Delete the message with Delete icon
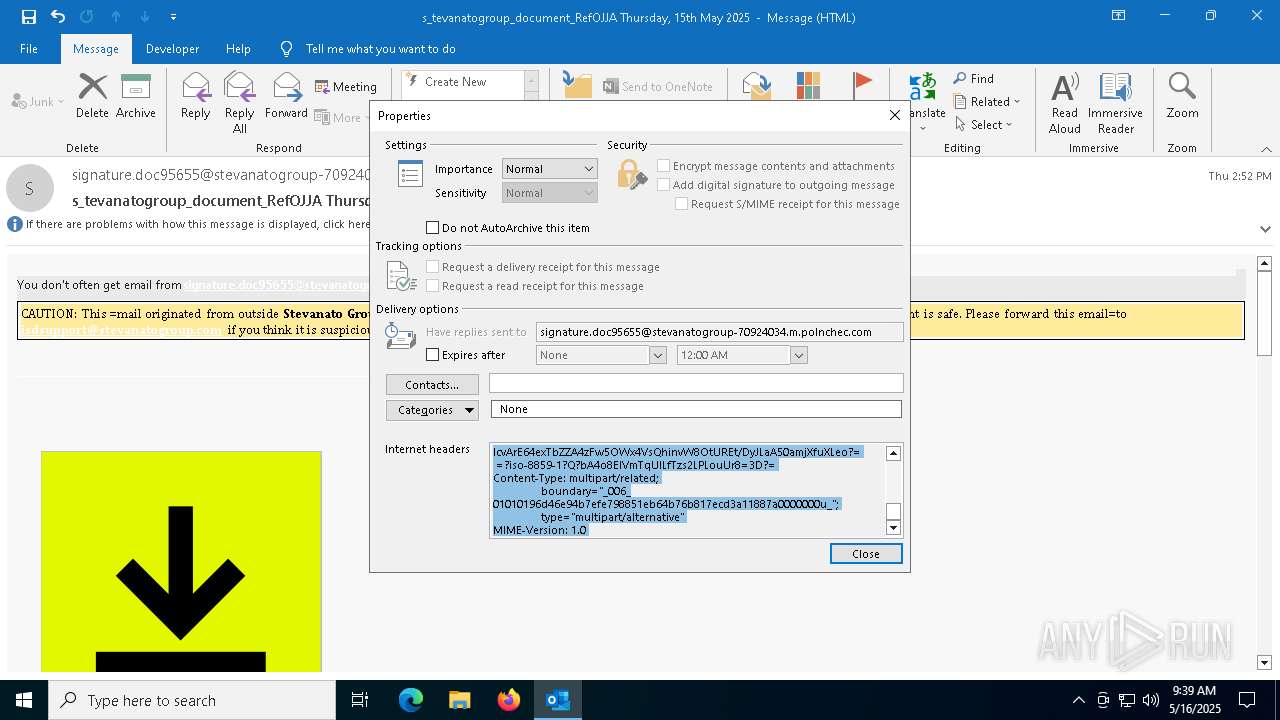The image size is (1280, 720). [92, 96]
